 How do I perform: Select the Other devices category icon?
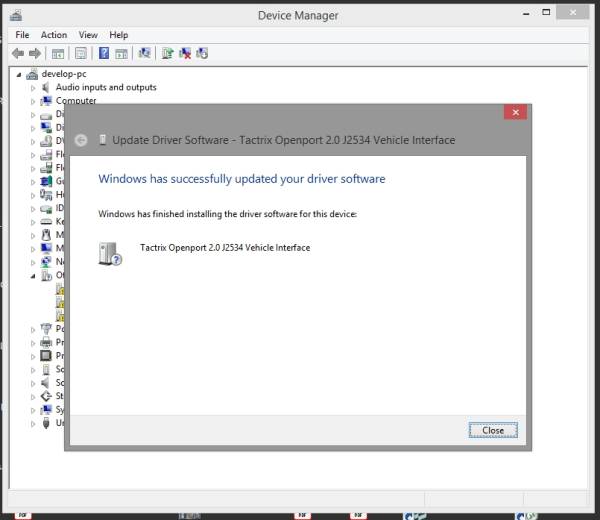pyautogui.click(x=46, y=275)
